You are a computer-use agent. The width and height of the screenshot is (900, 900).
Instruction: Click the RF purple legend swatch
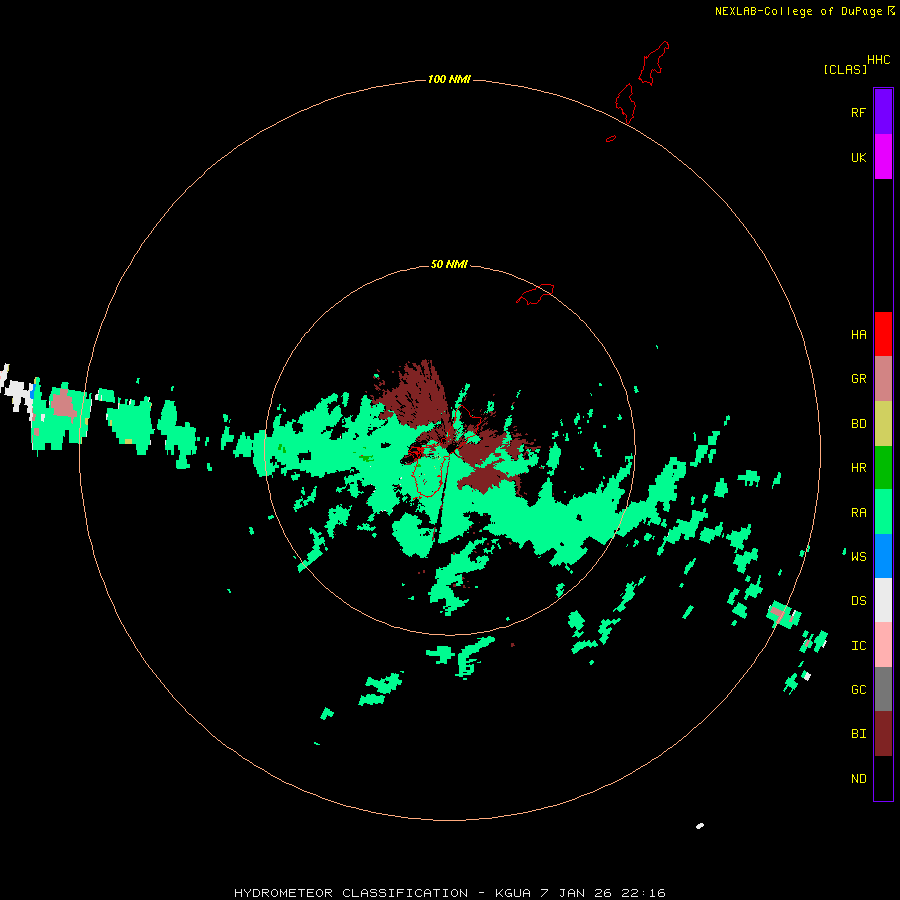[x=883, y=112]
